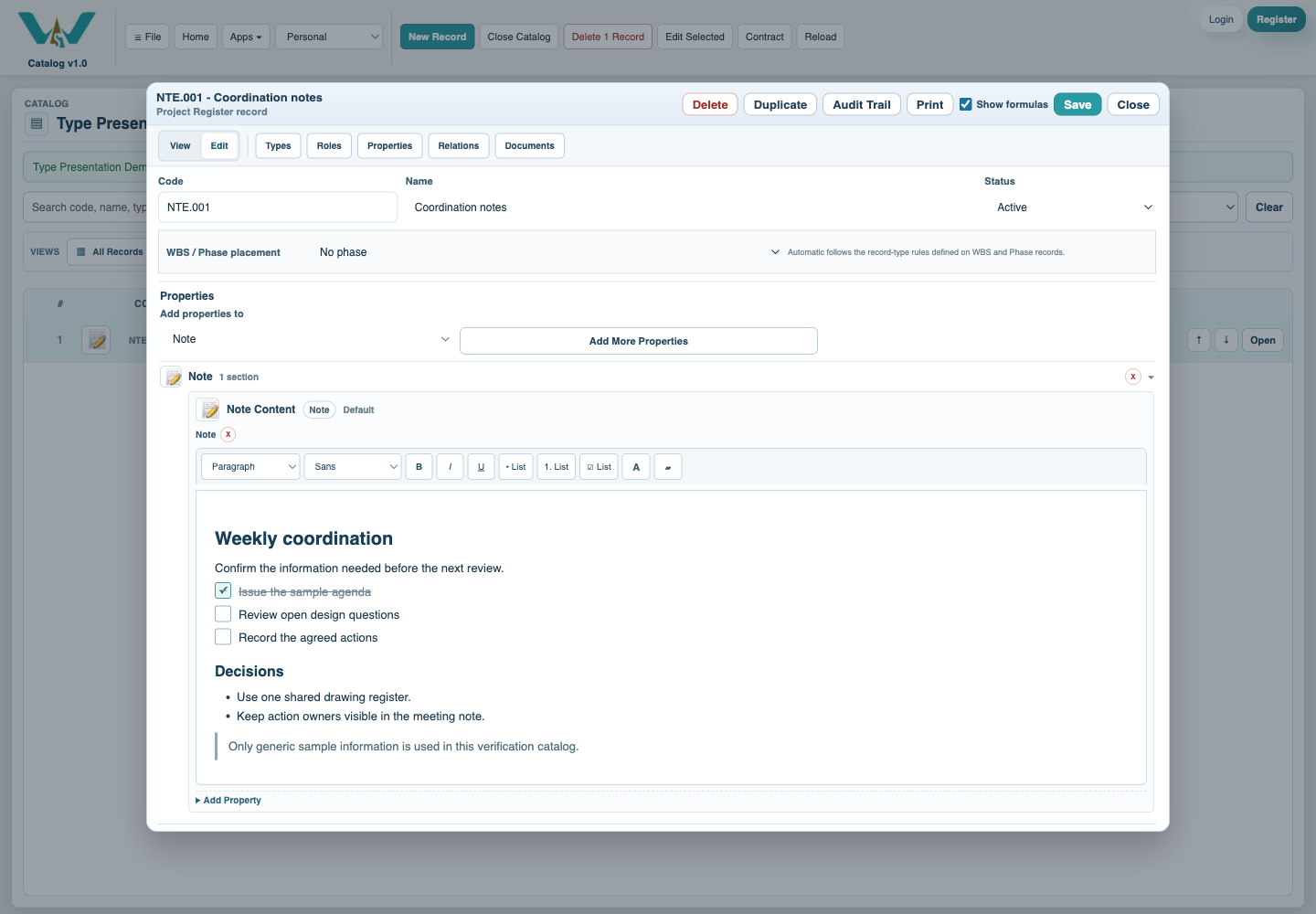
Task: Toggle the Show formulas checkbox
Action: [965, 104]
